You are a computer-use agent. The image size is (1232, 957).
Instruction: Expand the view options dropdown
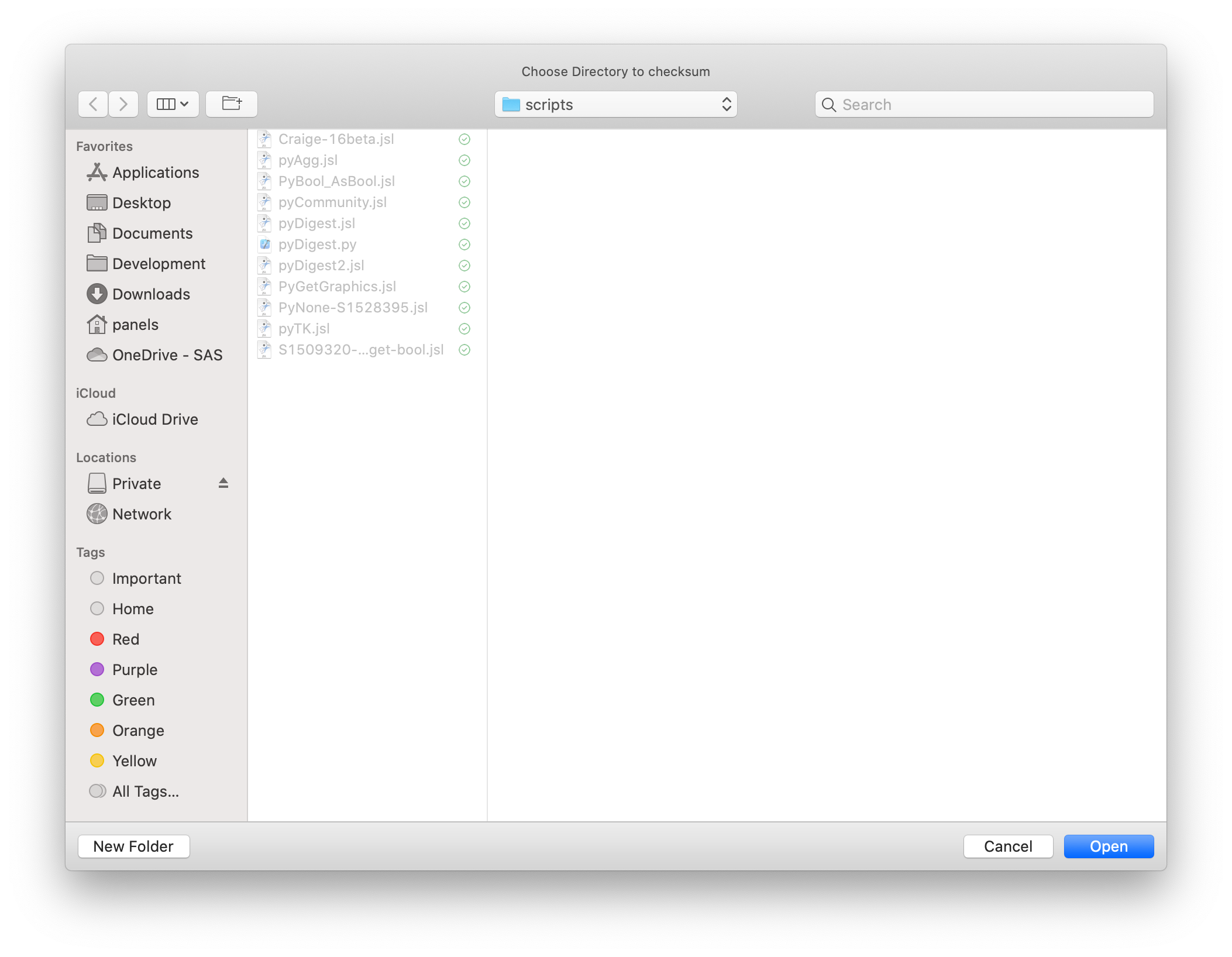point(172,103)
